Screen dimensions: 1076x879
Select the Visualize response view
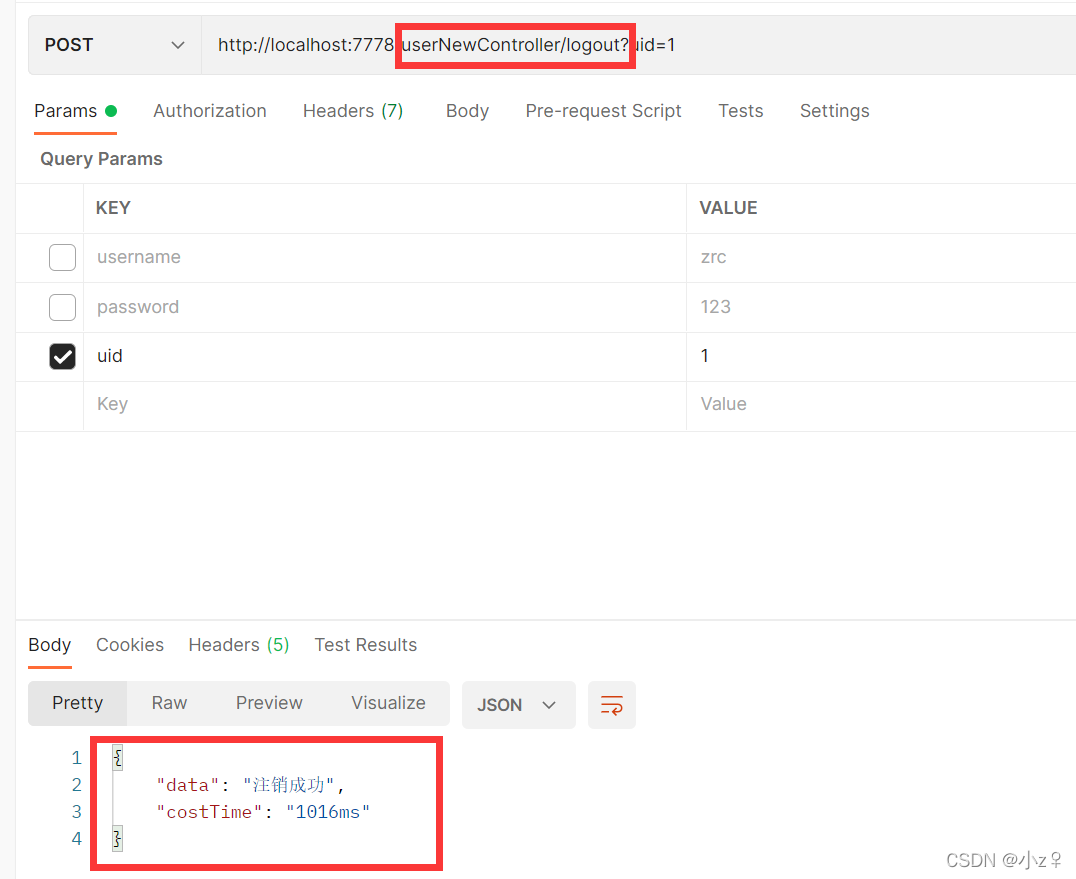click(388, 703)
